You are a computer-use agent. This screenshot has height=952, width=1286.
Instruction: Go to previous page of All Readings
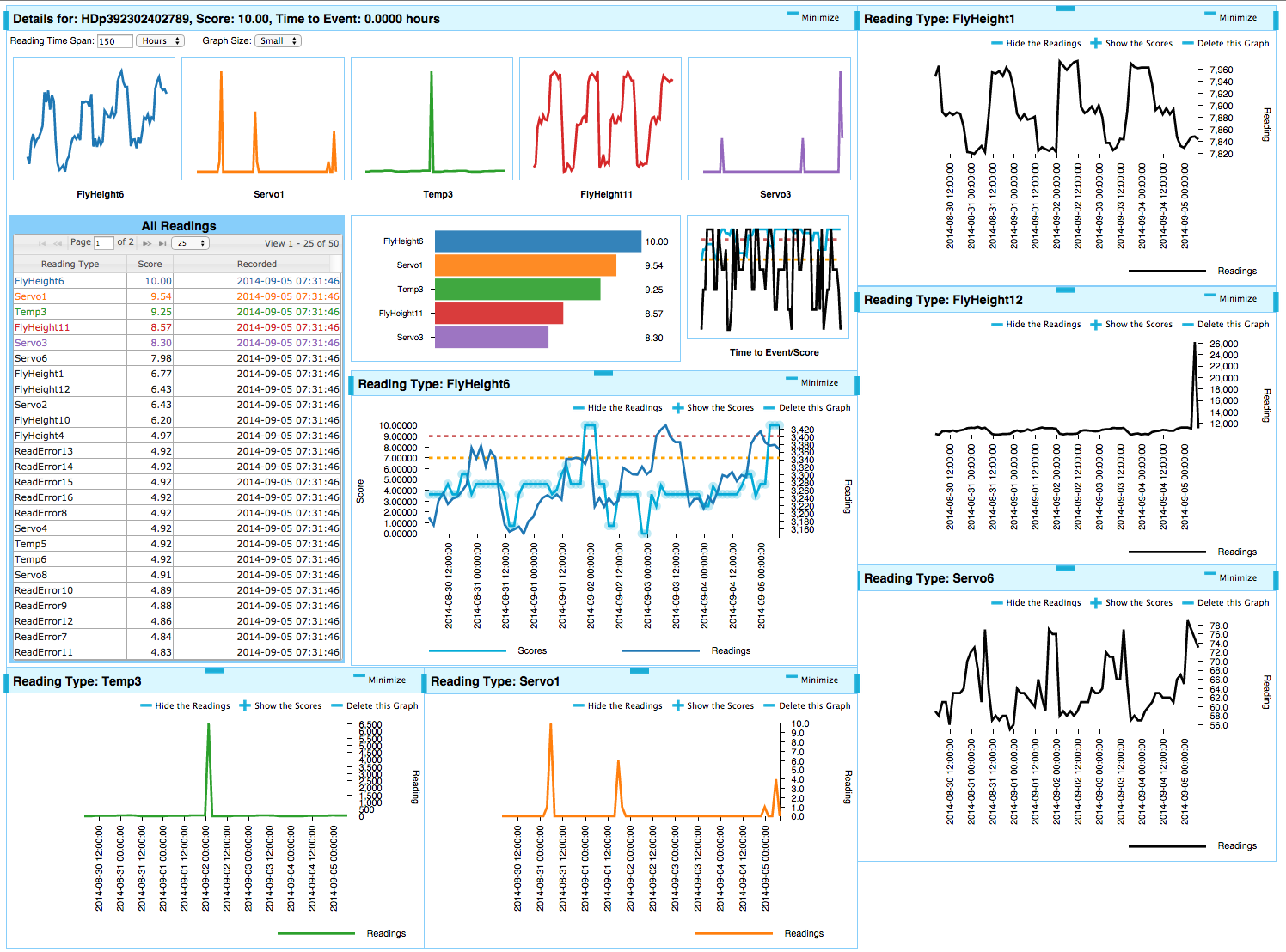click(58, 243)
